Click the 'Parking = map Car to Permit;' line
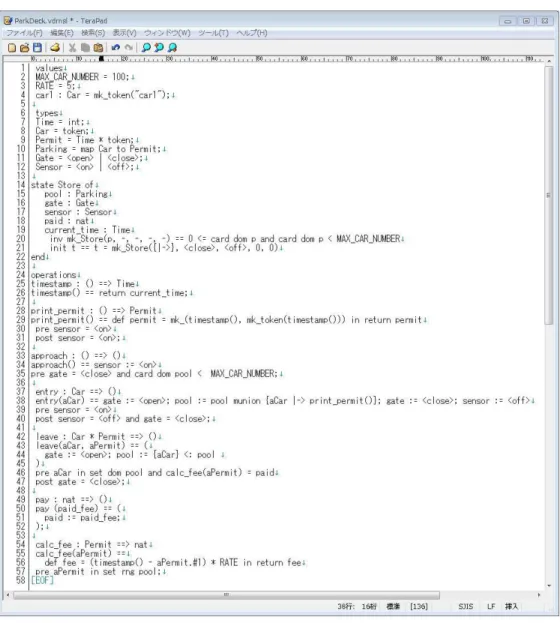This screenshot has width=560, height=623. pyautogui.click(x=100, y=149)
